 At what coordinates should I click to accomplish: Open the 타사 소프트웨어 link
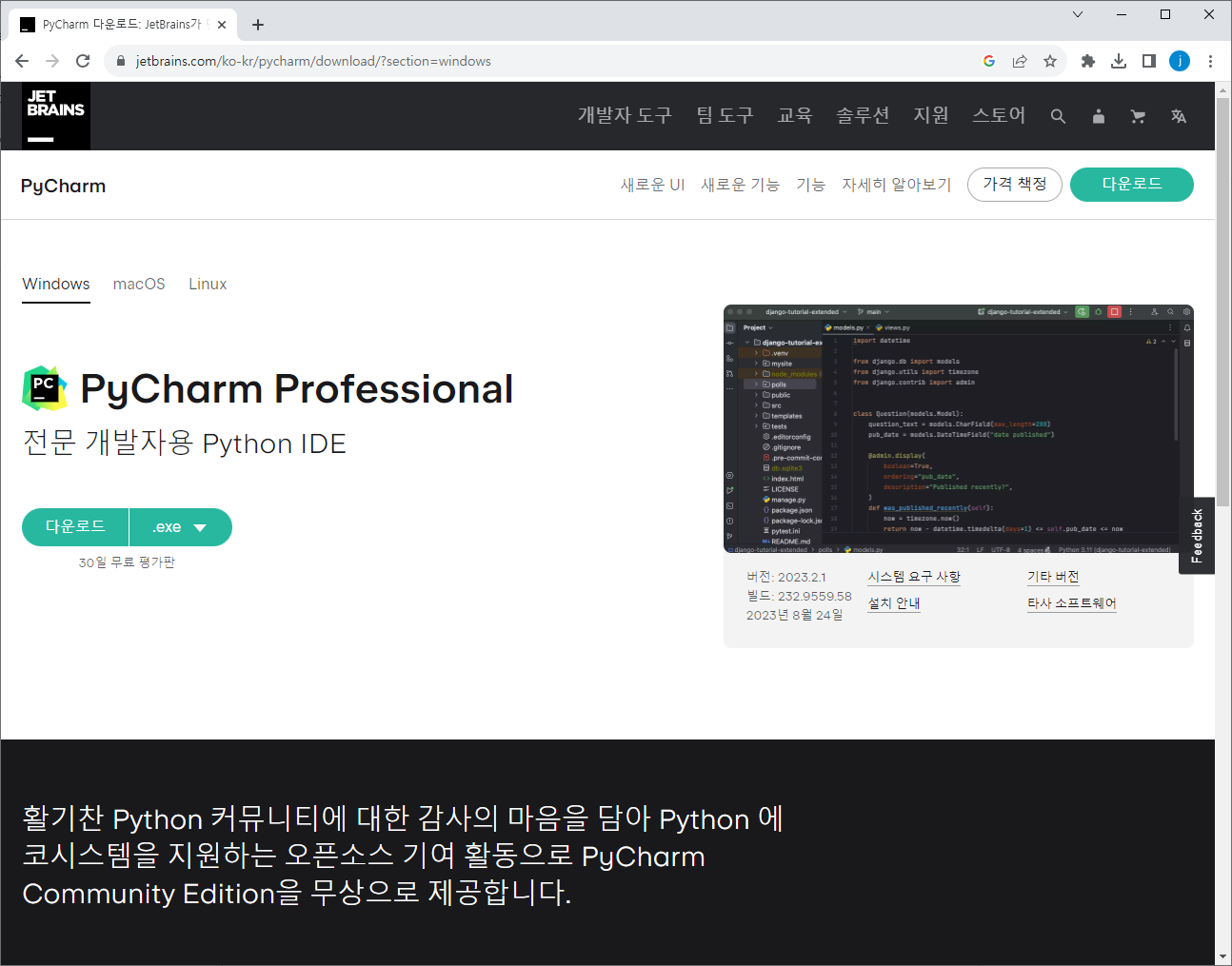click(x=1072, y=603)
